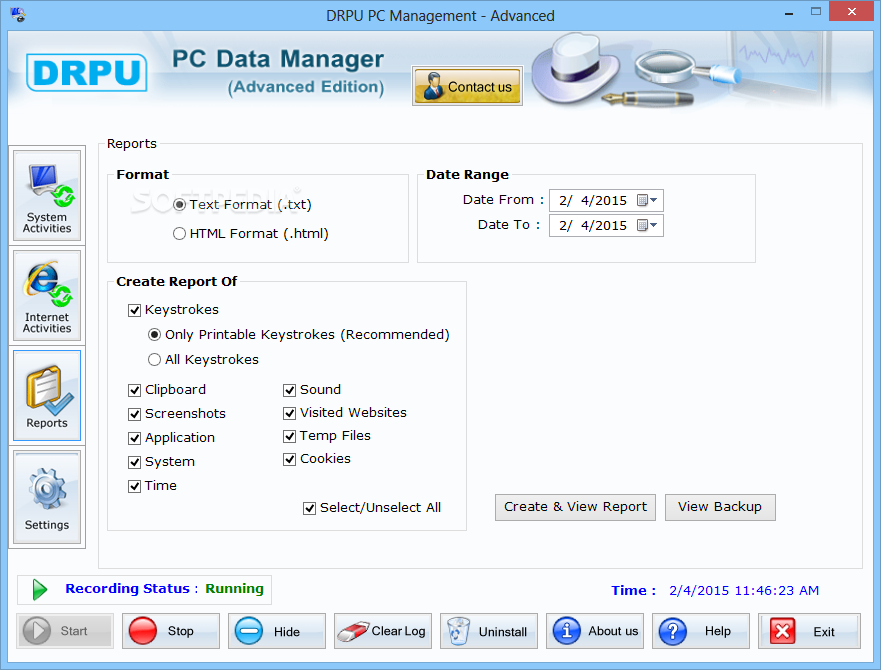Select Text Format (.txt) radio button

pos(180,205)
